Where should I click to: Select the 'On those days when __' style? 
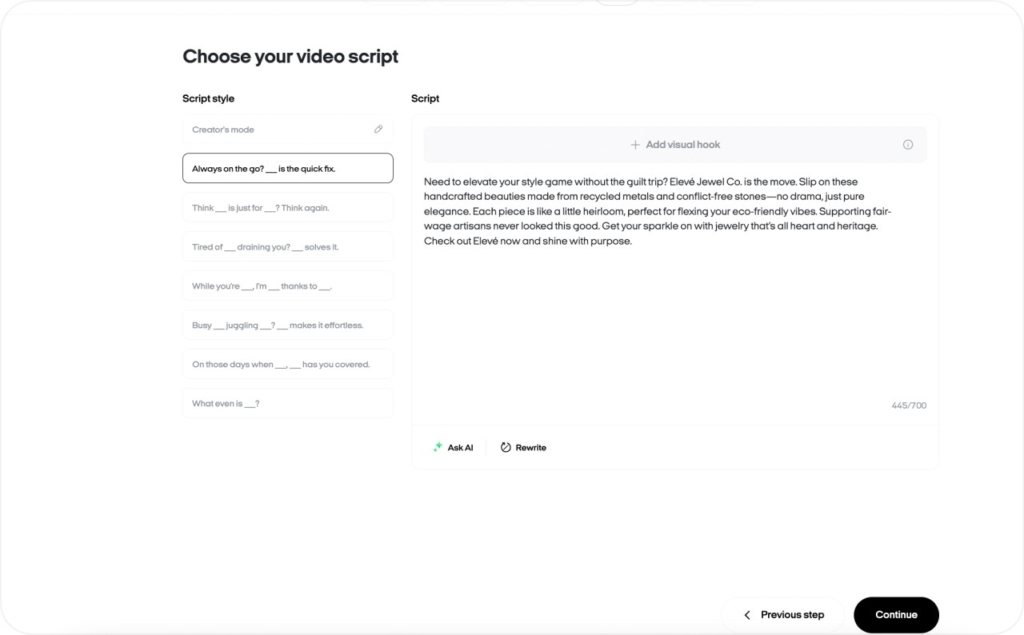tap(287, 363)
